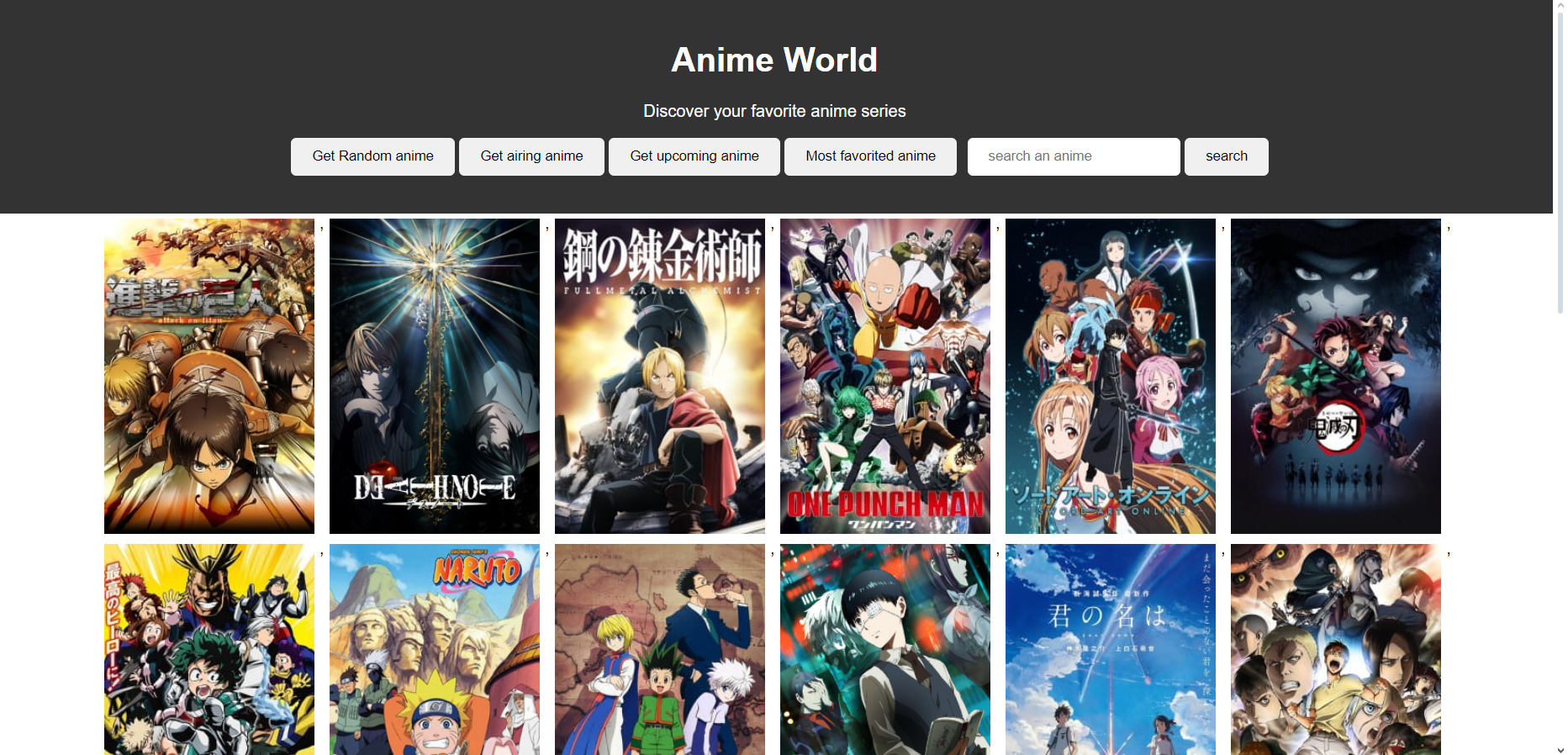Submit with the search button
This screenshot has width=1568, height=755.
[x=1227, y=156]
